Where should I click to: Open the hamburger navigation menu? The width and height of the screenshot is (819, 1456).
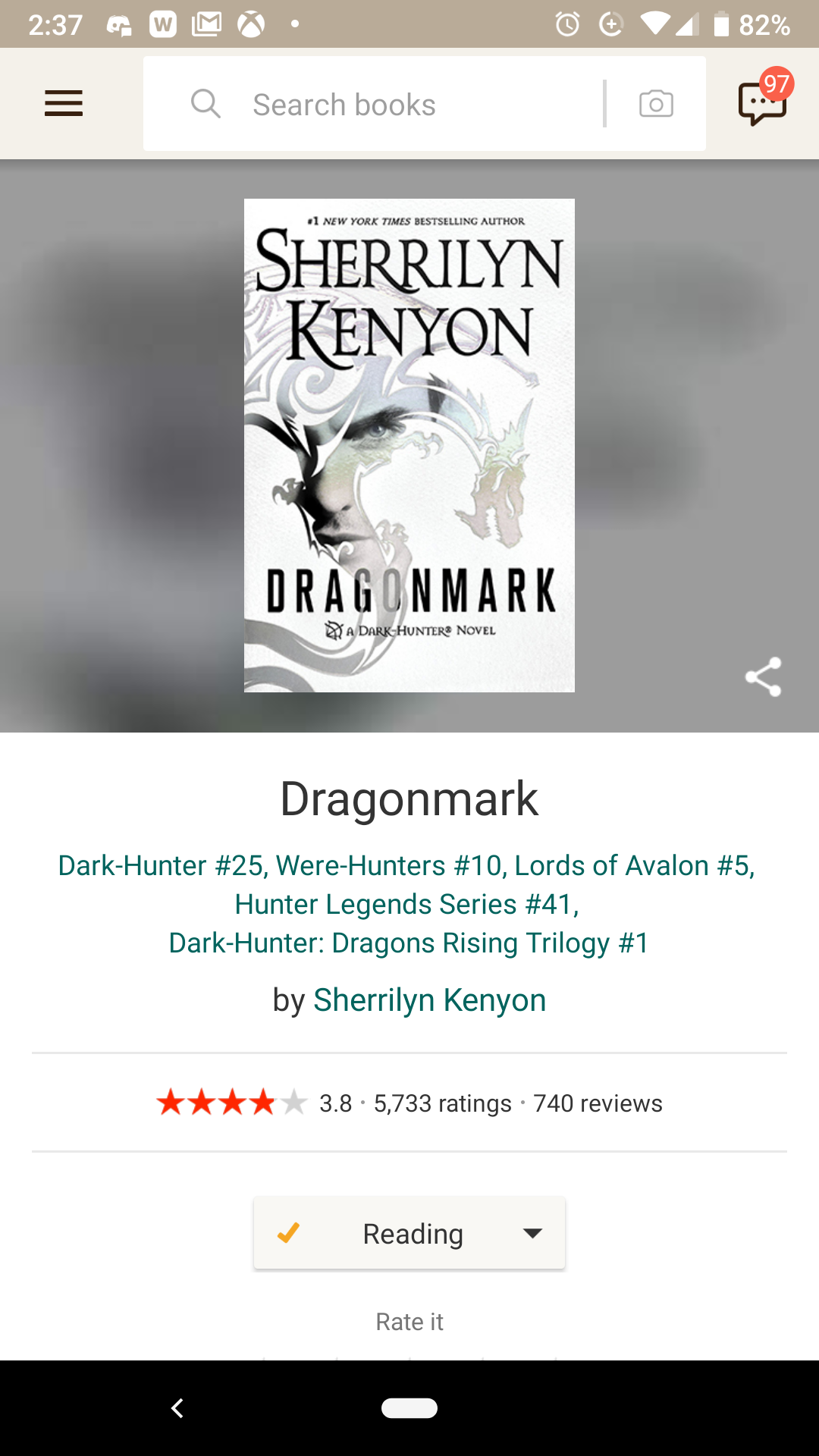click(64, 104)
